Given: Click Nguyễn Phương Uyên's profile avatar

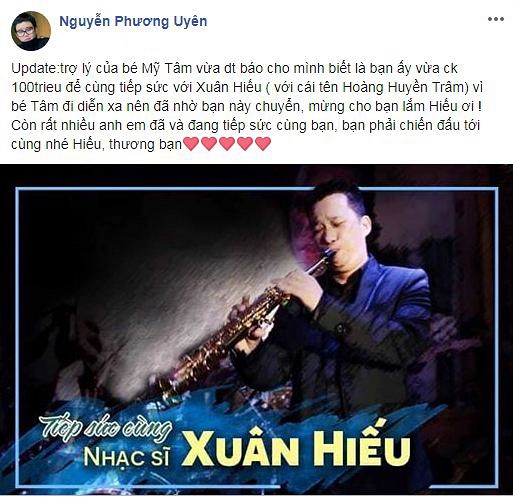Looking at the screenshot, I should (31, 31).
